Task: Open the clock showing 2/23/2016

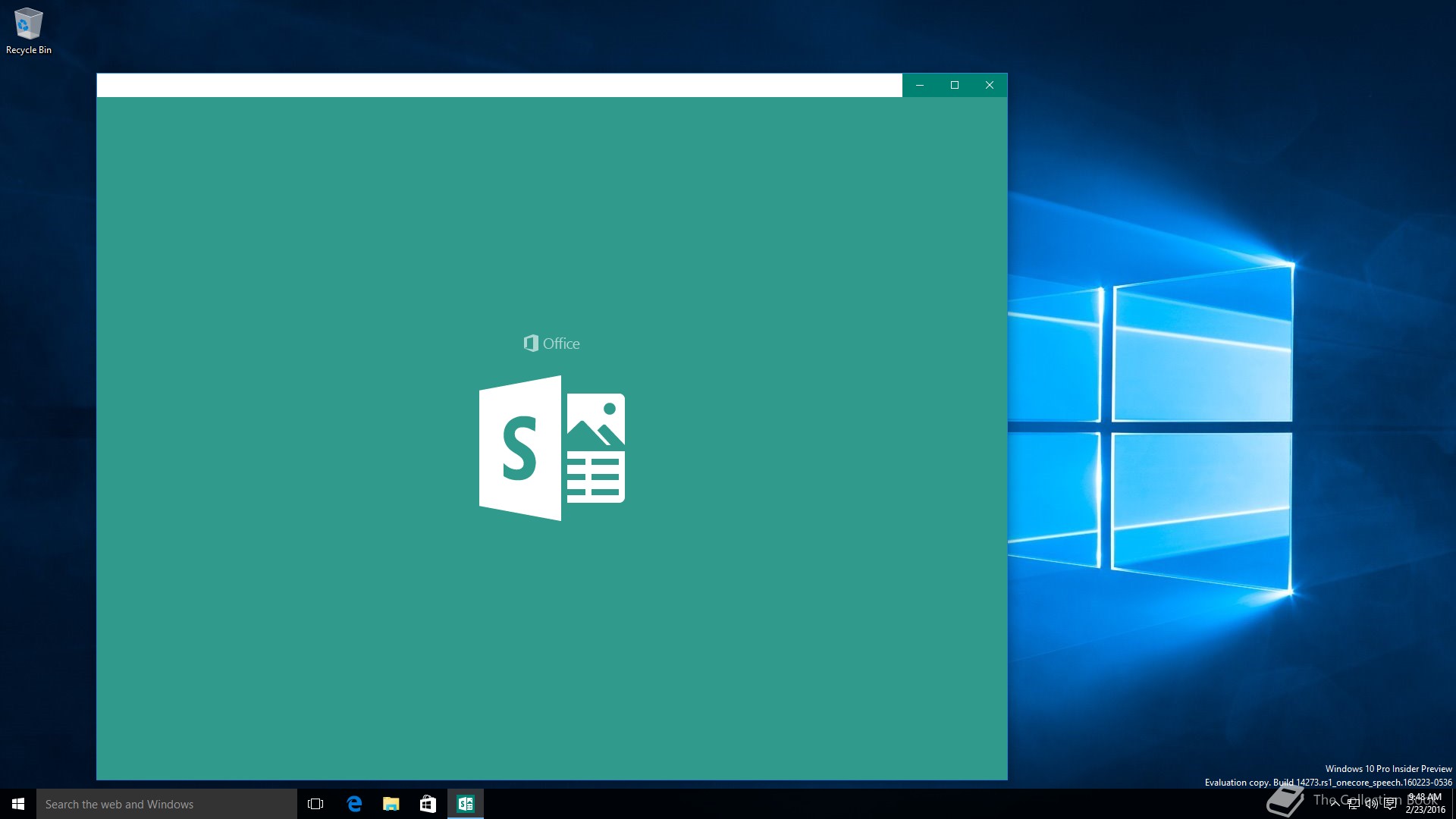Action: (x=1425, y=804)
